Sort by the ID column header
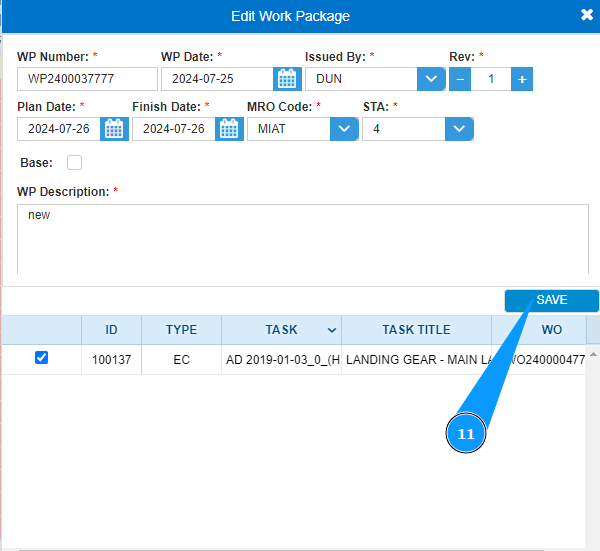This screenshot has height=551, width=600. [x=111, y=330]
